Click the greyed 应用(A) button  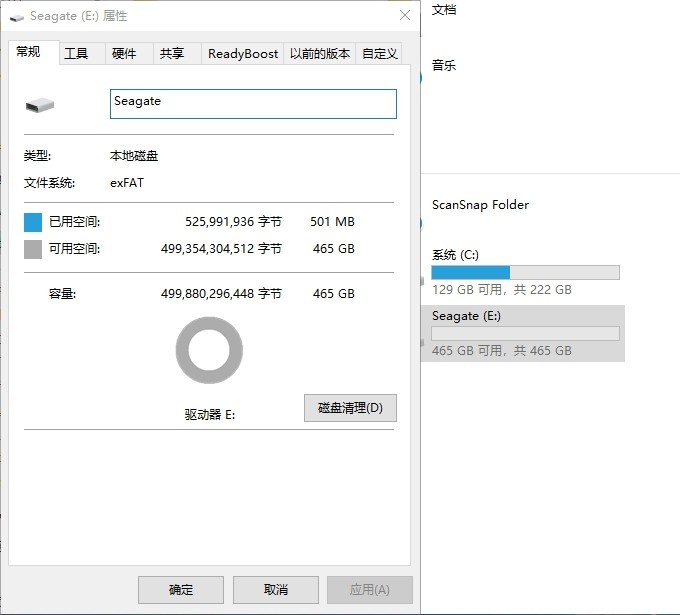370,590
